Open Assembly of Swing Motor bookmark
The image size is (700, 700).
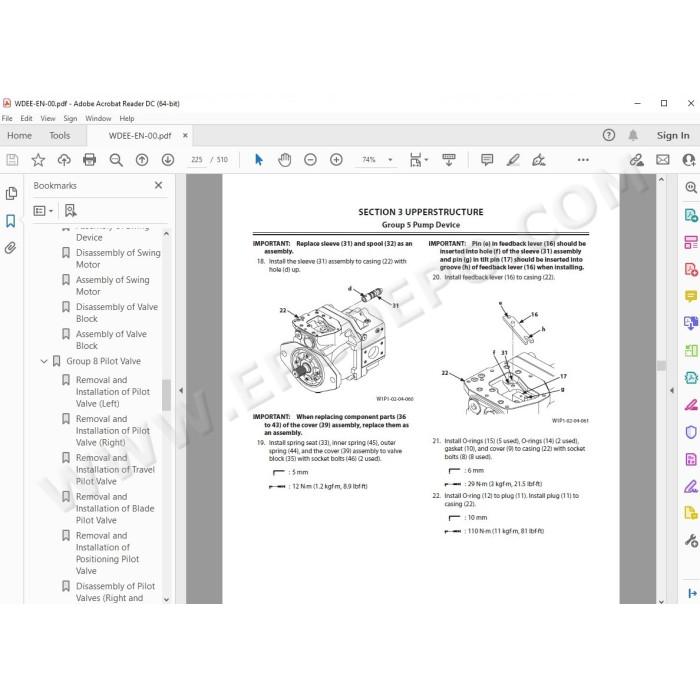(x=112, y=286)
